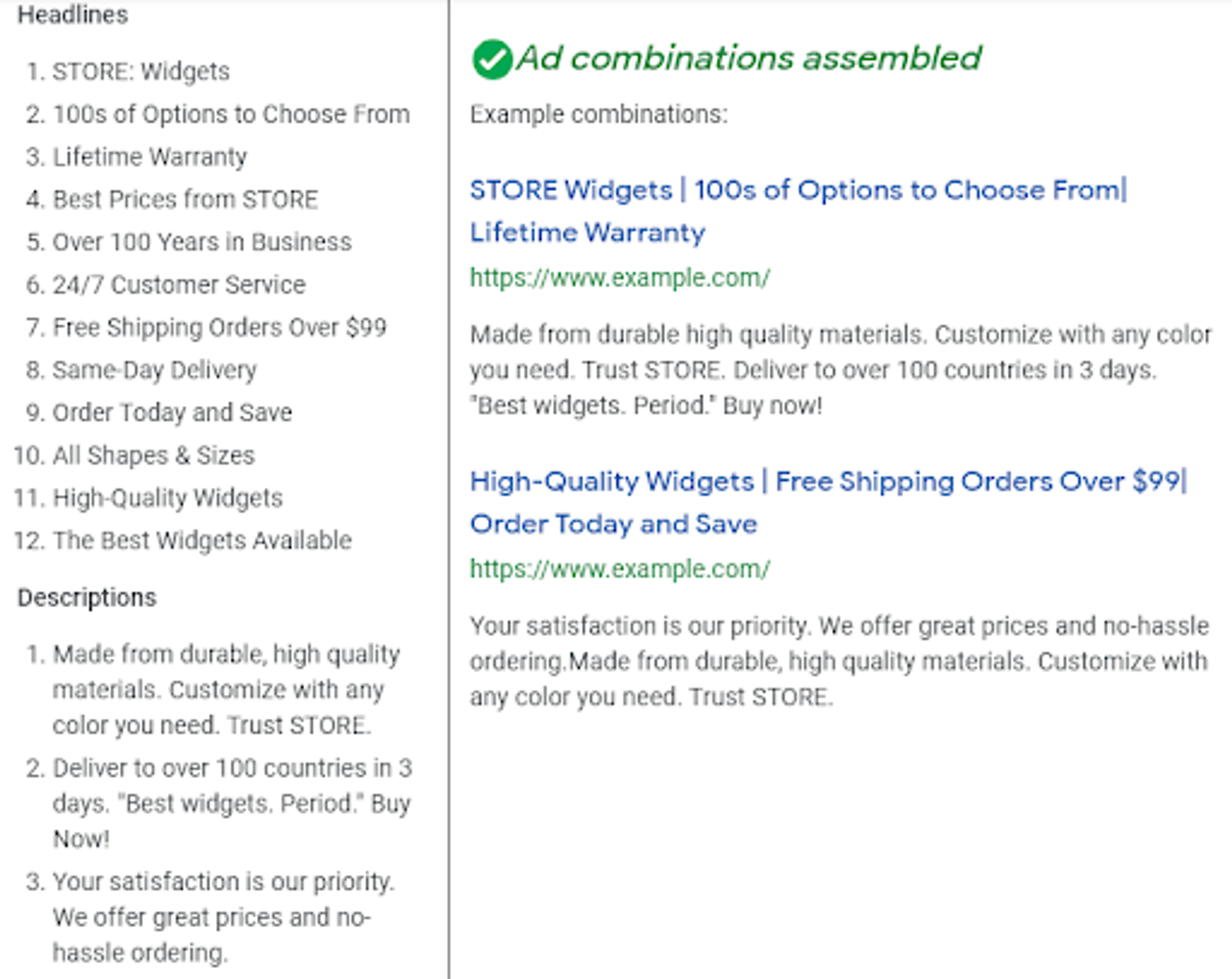Select headline 'Same-Day Delivery'
The width and height of the screenshot is (1232, 979).
pos(154,370)
